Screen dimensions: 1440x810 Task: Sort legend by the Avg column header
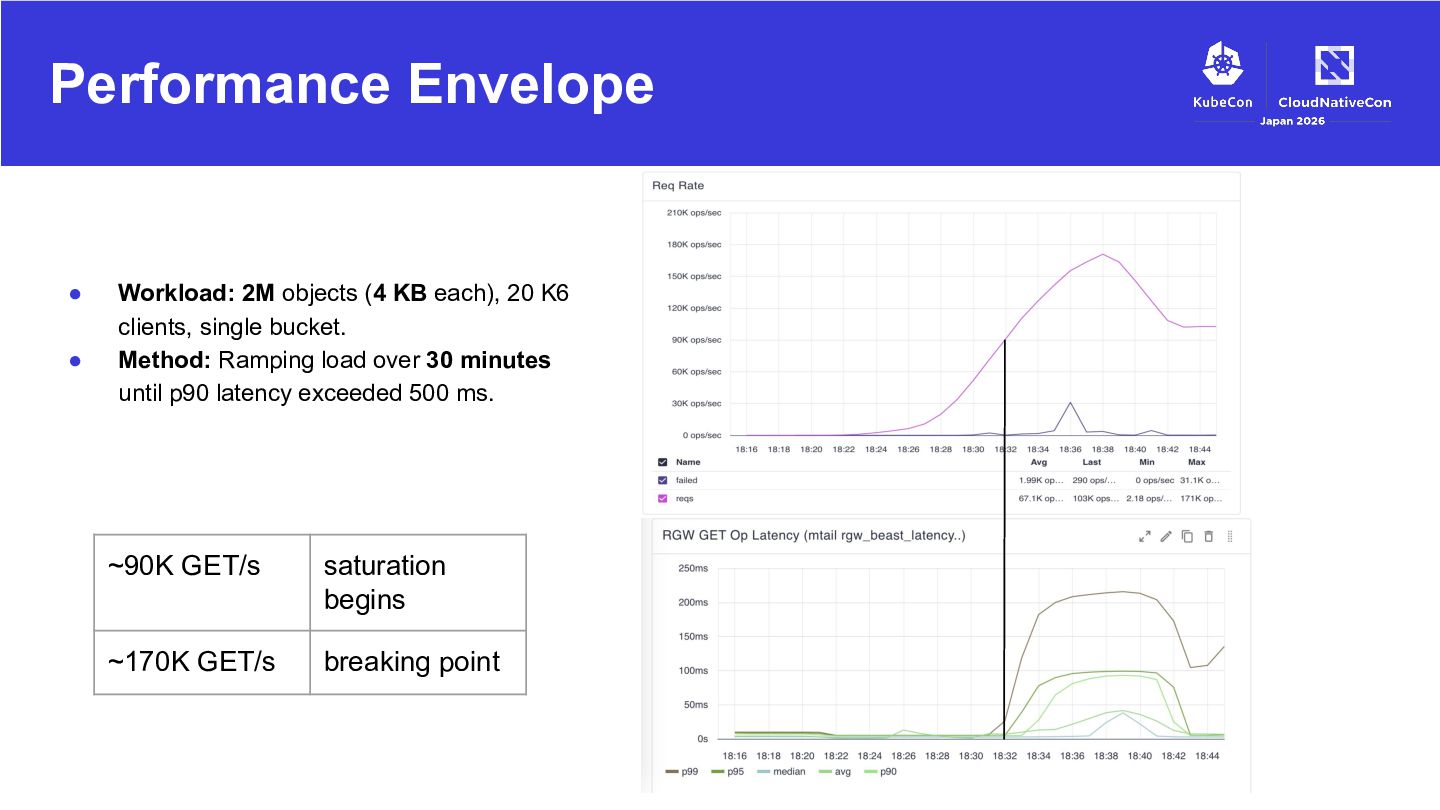(1039, 463)
